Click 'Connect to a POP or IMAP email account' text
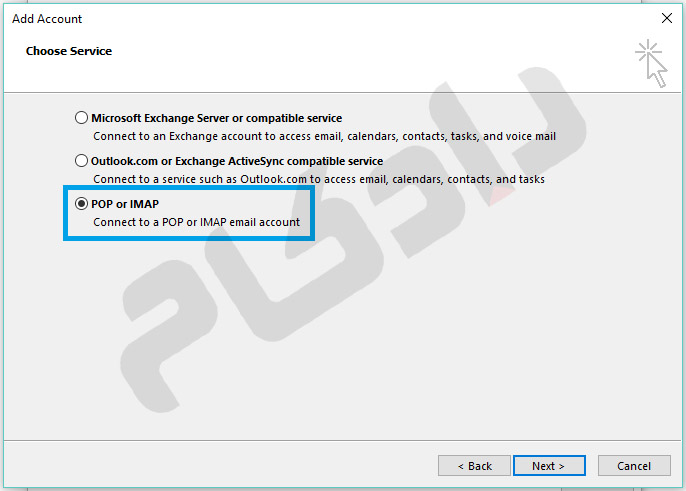The image size is (686, 491). pos(196,222)
